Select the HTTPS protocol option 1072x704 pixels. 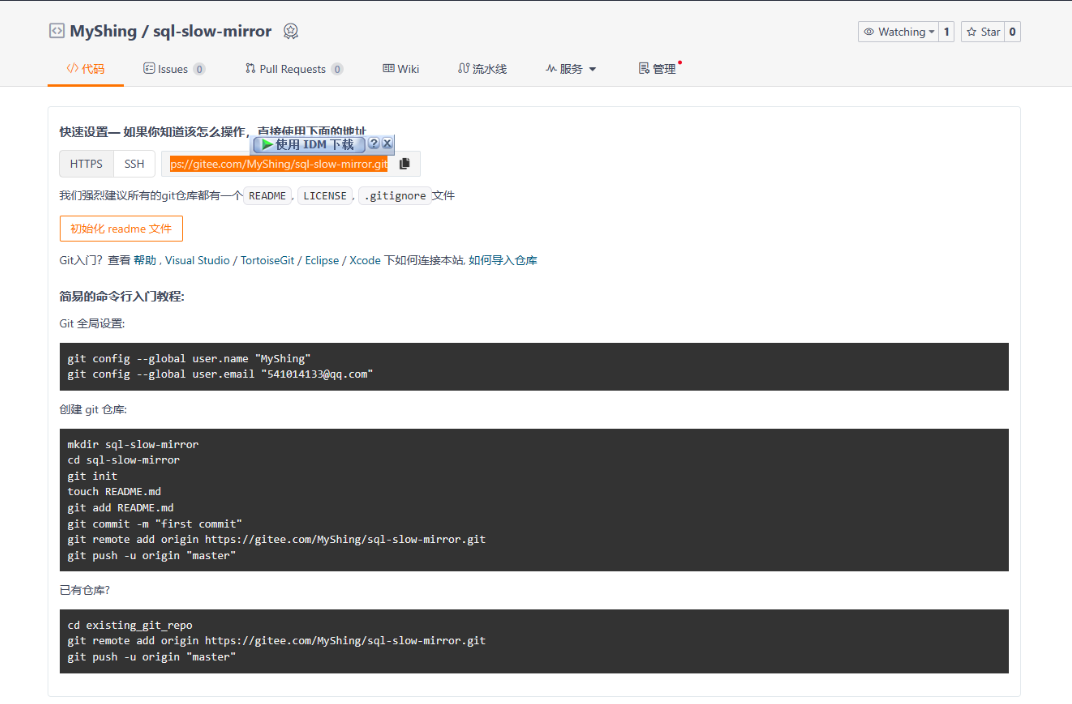coord(86,163)
